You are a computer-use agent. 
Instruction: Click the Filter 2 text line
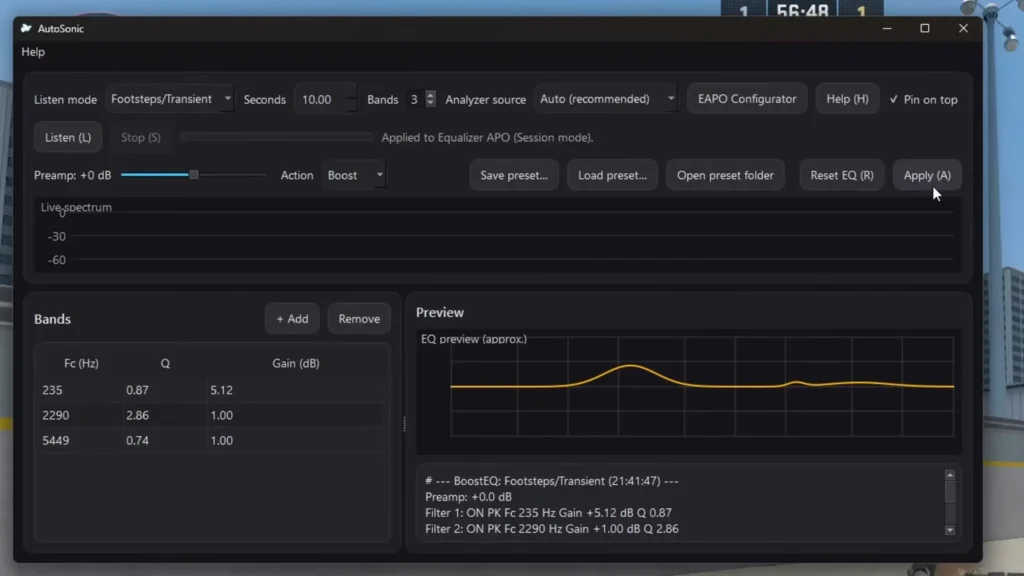pos(552,529)
